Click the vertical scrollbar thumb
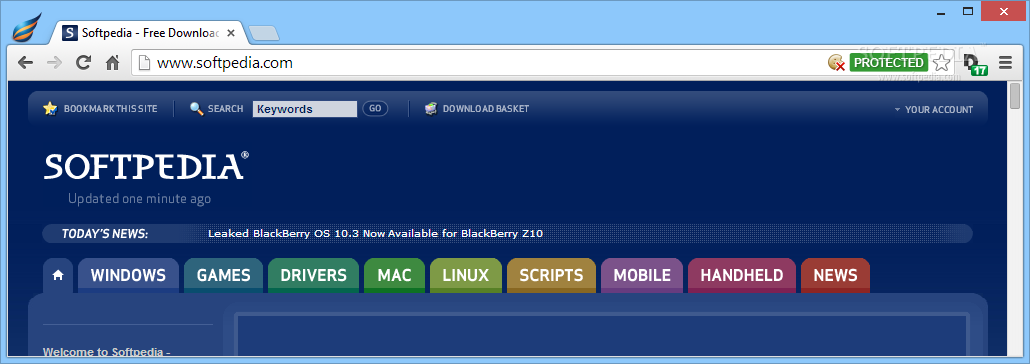1030x364 pixels. [1015, 96]
